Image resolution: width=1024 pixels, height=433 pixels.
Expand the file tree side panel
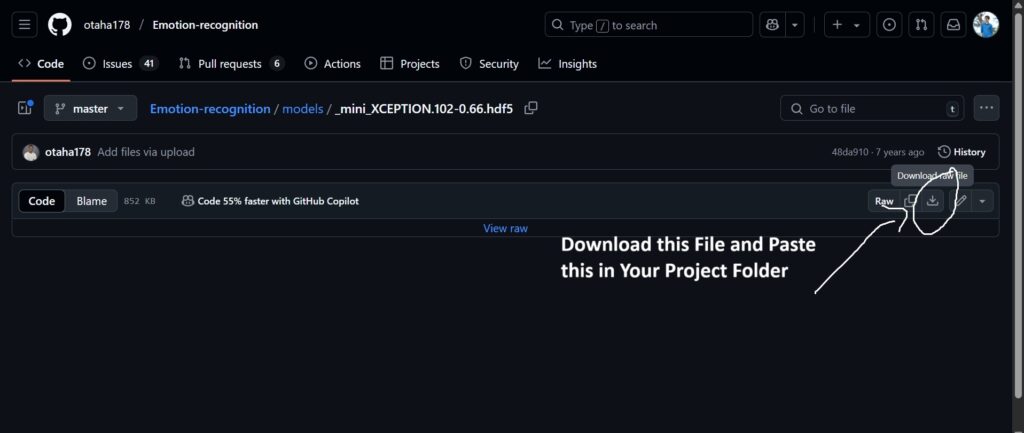(x=25, y=108)
